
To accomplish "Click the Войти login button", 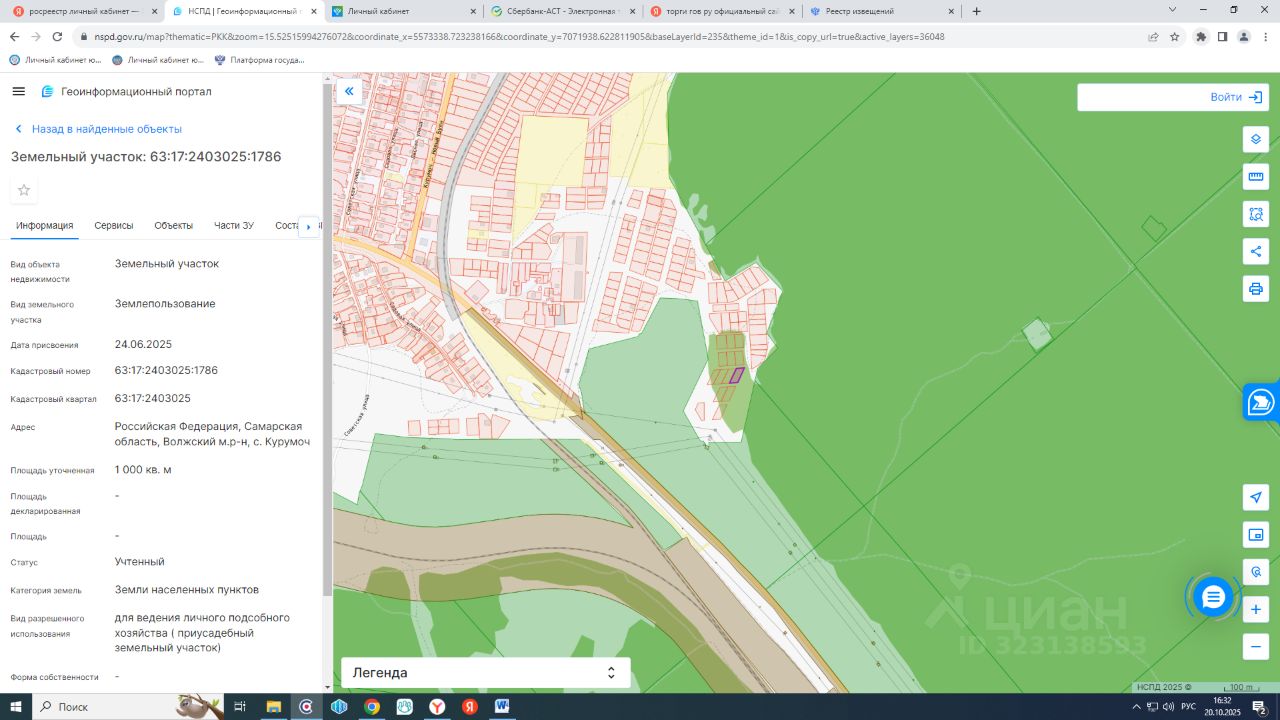I will [1235, 97].
